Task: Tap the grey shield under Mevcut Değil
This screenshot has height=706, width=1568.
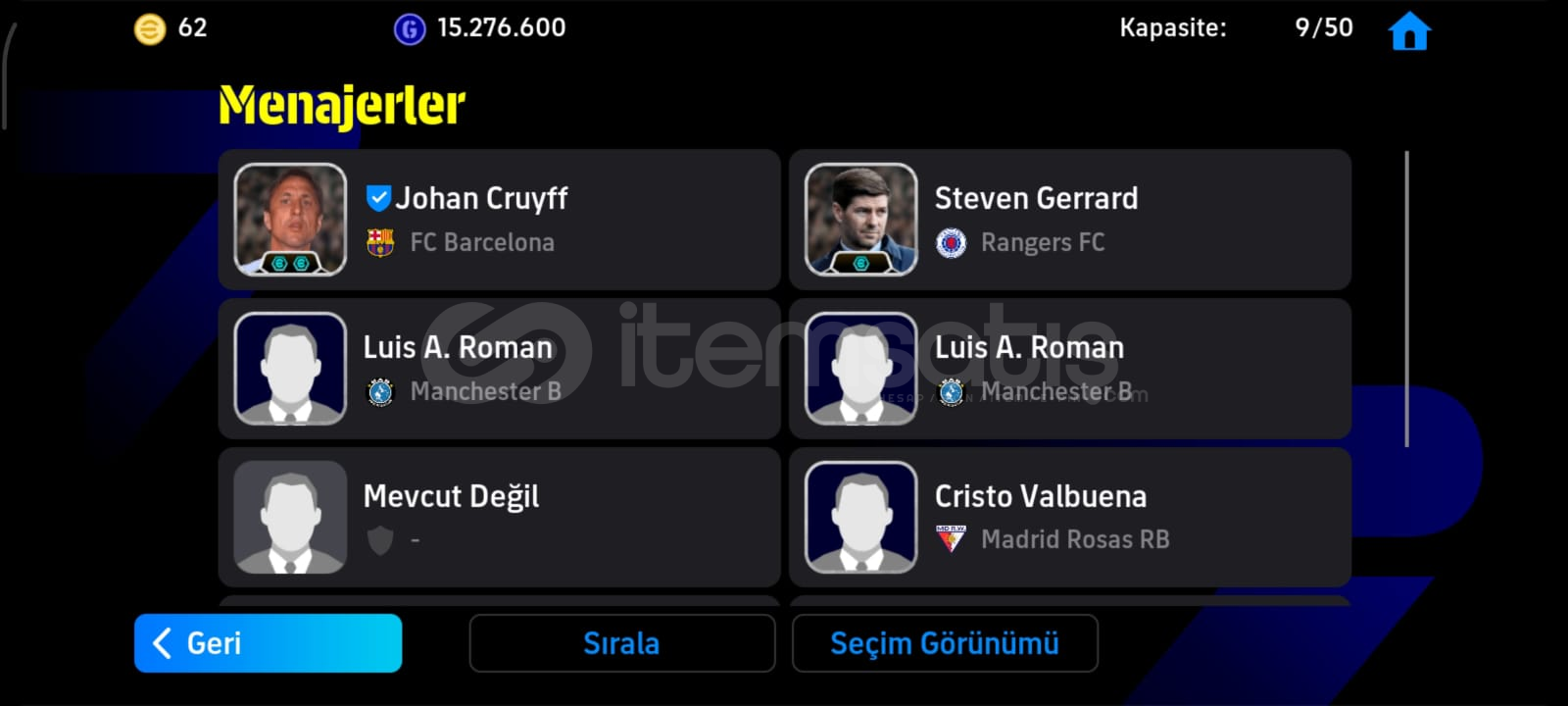Action: pyautogui.click(x=380, y=539)
